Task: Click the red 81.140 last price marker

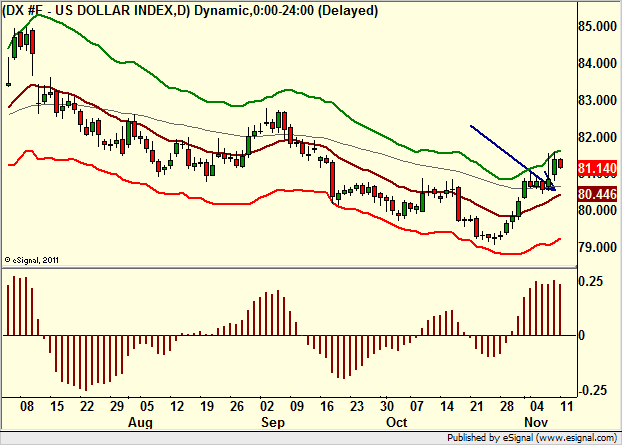Action: click(597, 169)
